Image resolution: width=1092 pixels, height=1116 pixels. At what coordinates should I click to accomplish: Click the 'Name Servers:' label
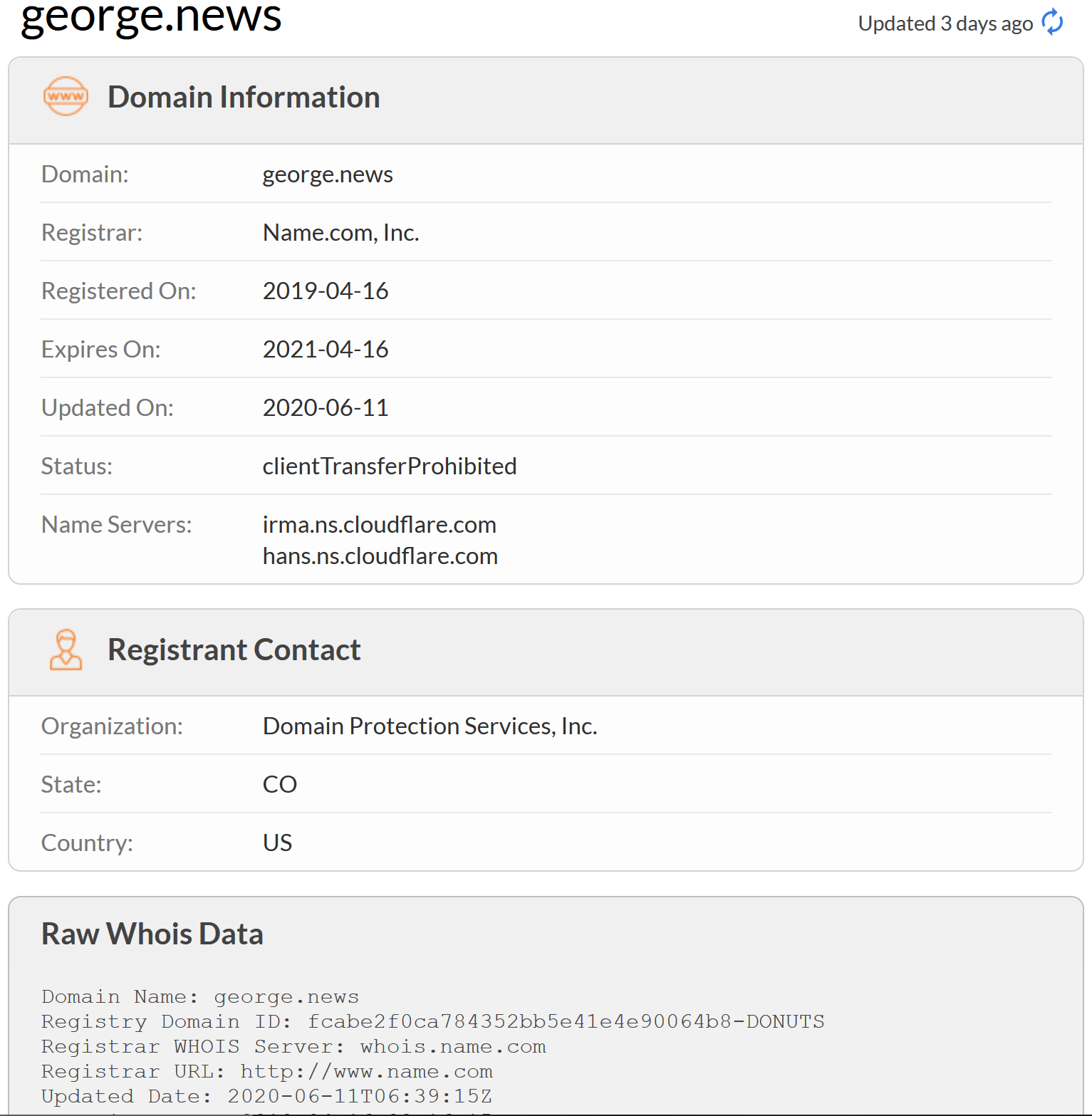click(x=117, y=525)
